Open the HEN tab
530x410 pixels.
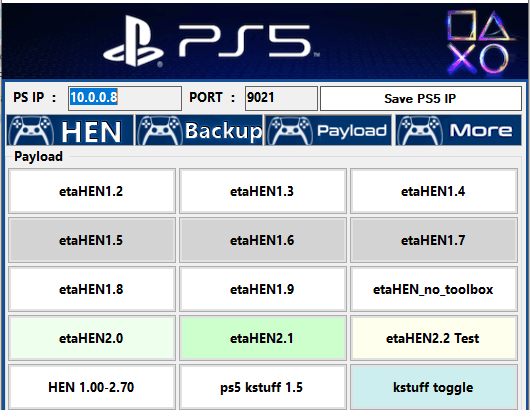tap(70, 130)
